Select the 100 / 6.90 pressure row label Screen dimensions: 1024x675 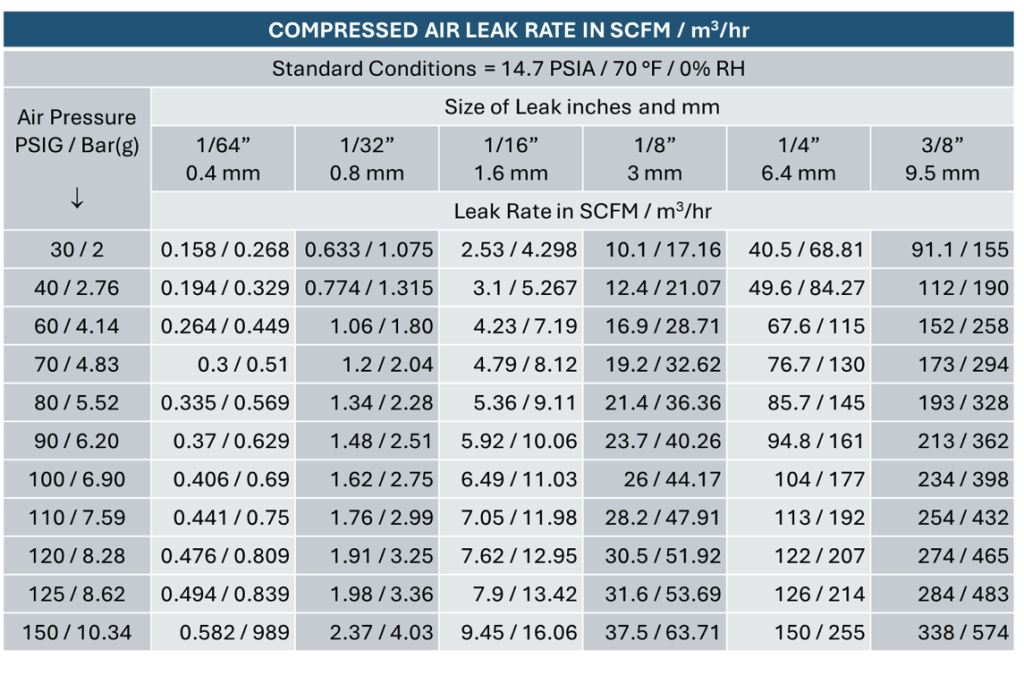[x=77, y=479]
